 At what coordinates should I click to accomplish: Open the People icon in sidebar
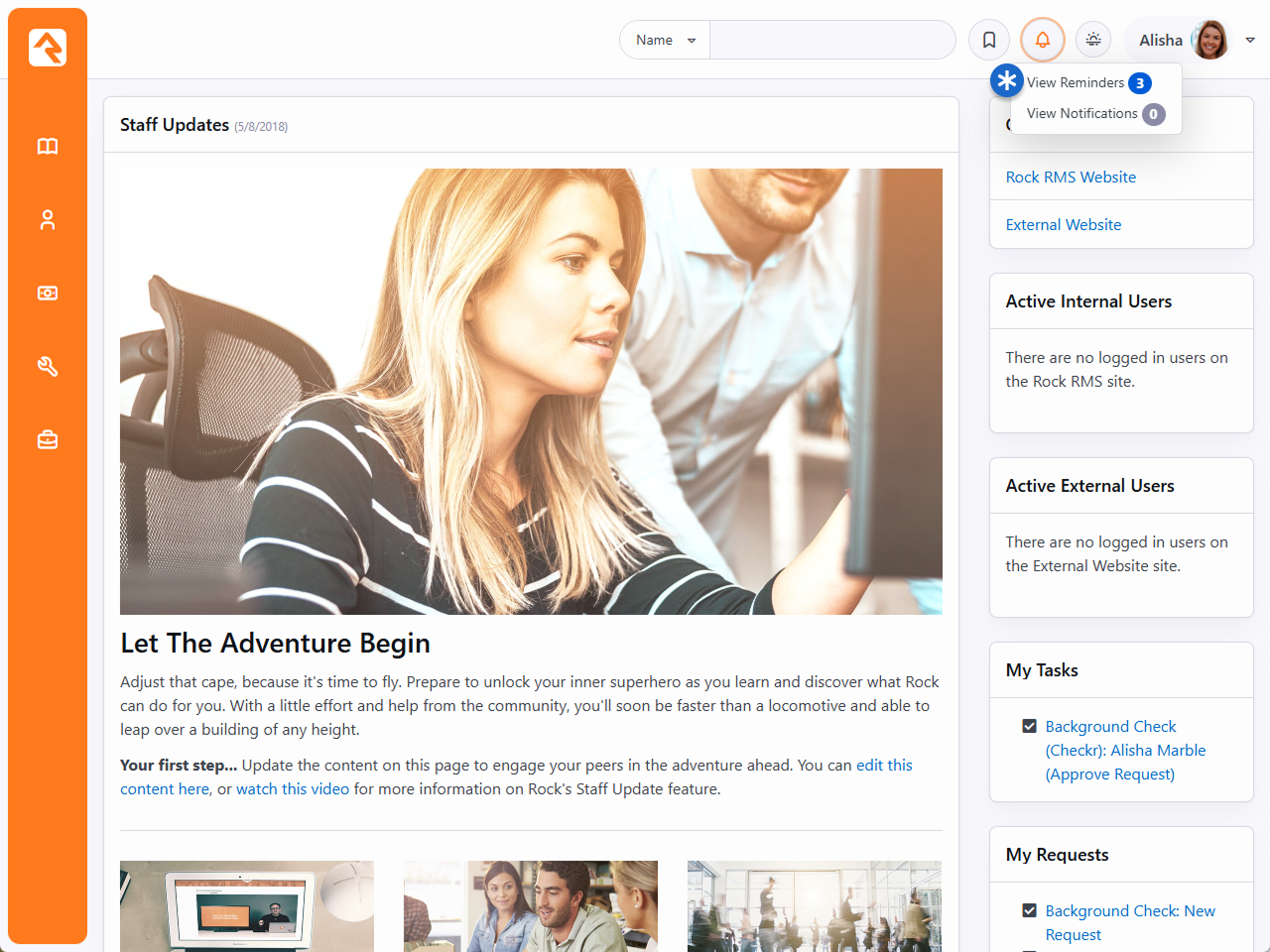[48, 220]
